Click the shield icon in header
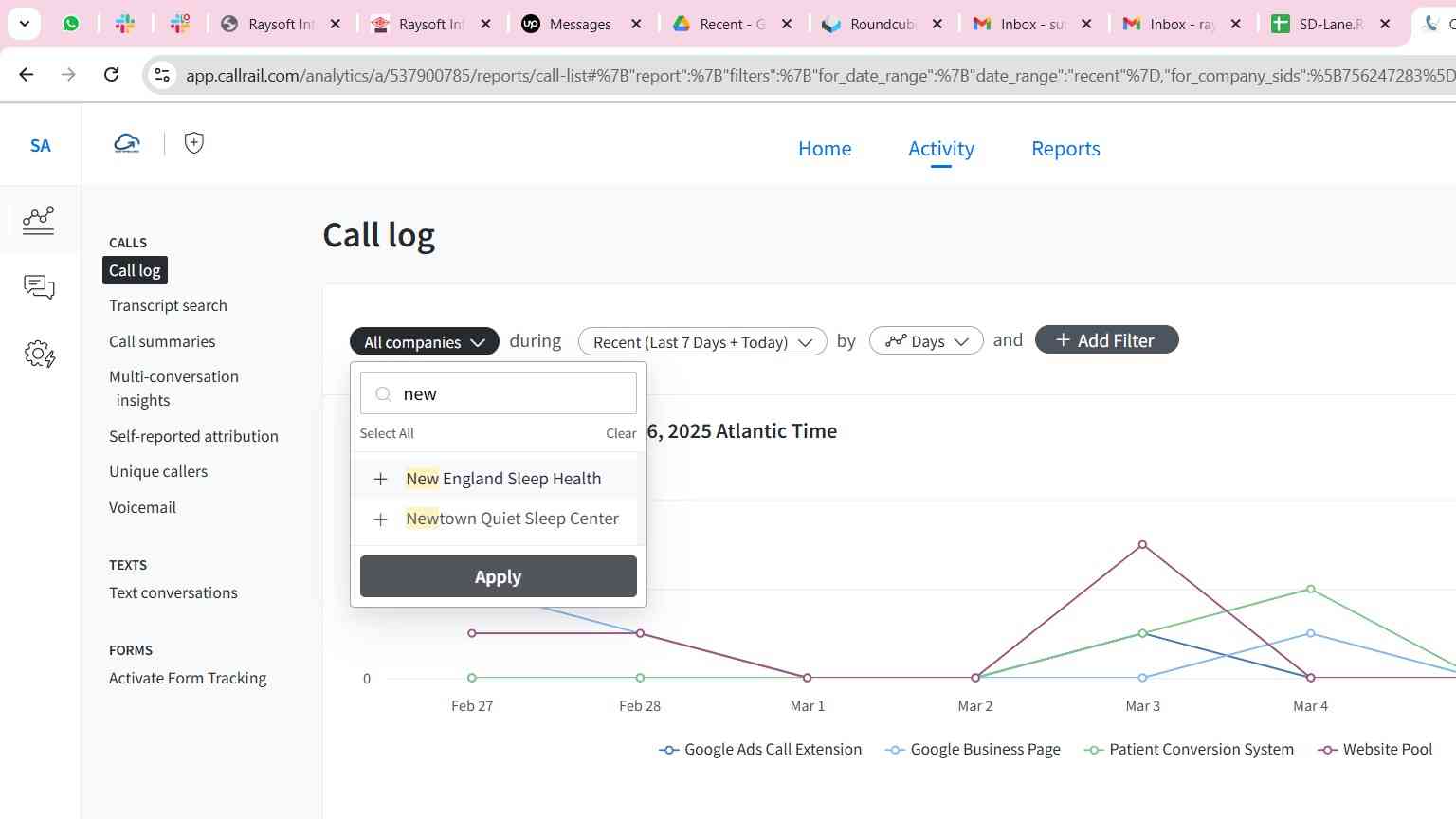Image resolution: width=1456 pixels, height=819 pixels. coord(193,143)
